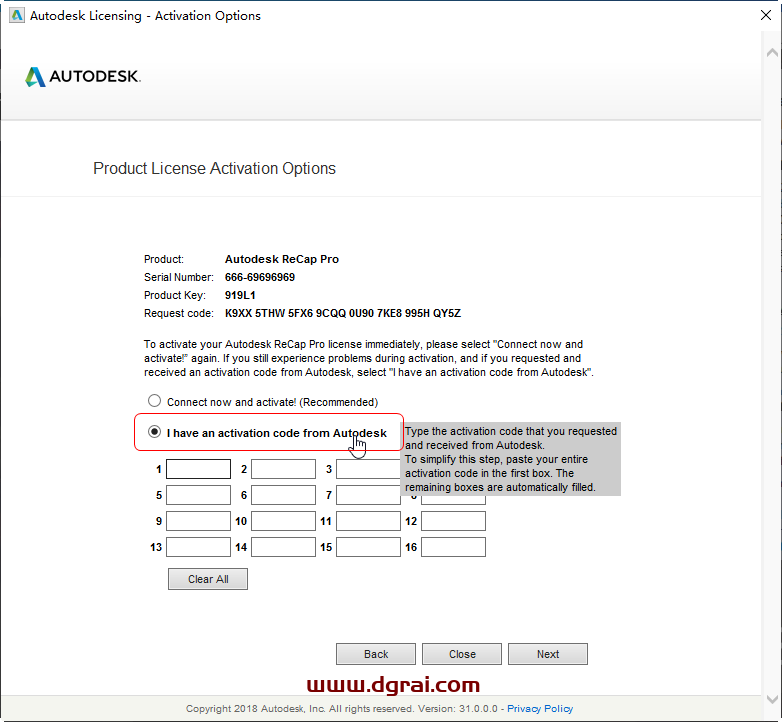Click the Autodesk title bar app icon

[17, 15]
